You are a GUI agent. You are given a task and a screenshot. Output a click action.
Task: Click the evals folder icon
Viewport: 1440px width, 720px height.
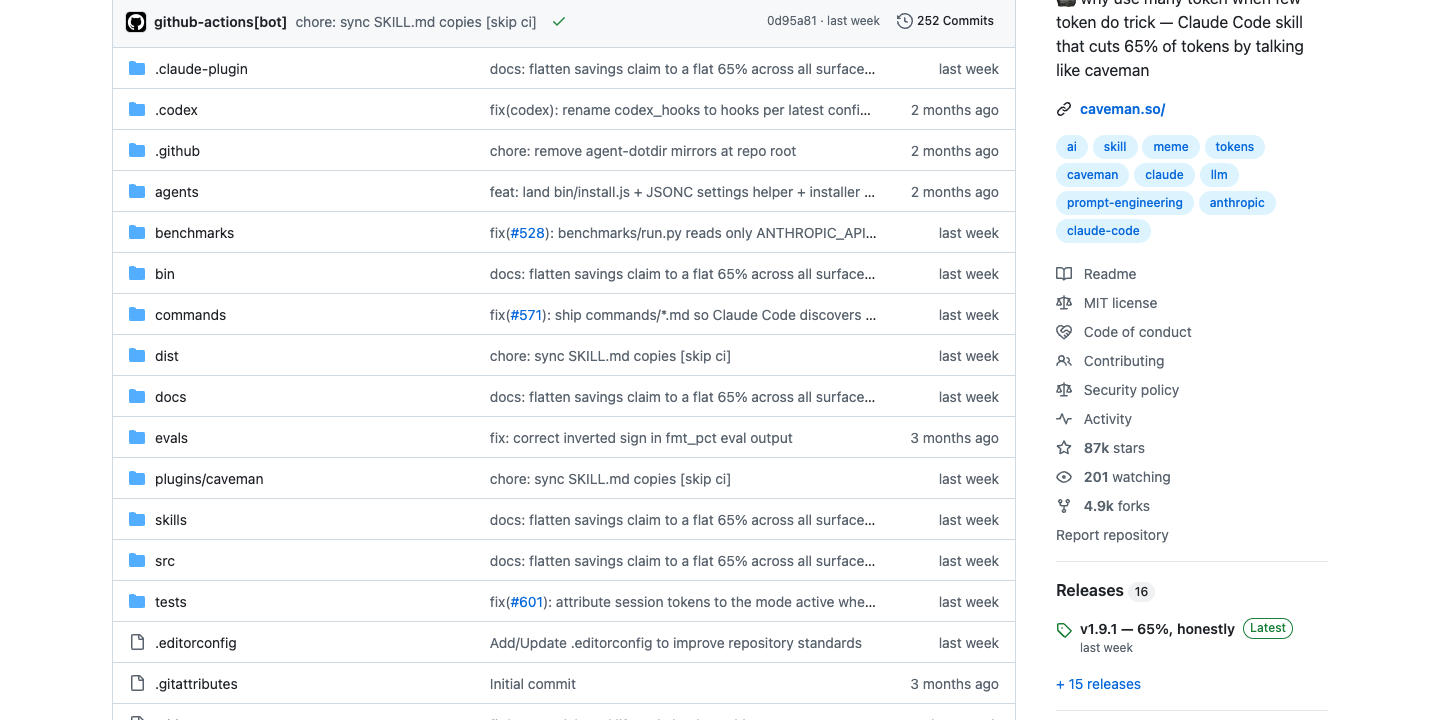[x=137, y=438]
